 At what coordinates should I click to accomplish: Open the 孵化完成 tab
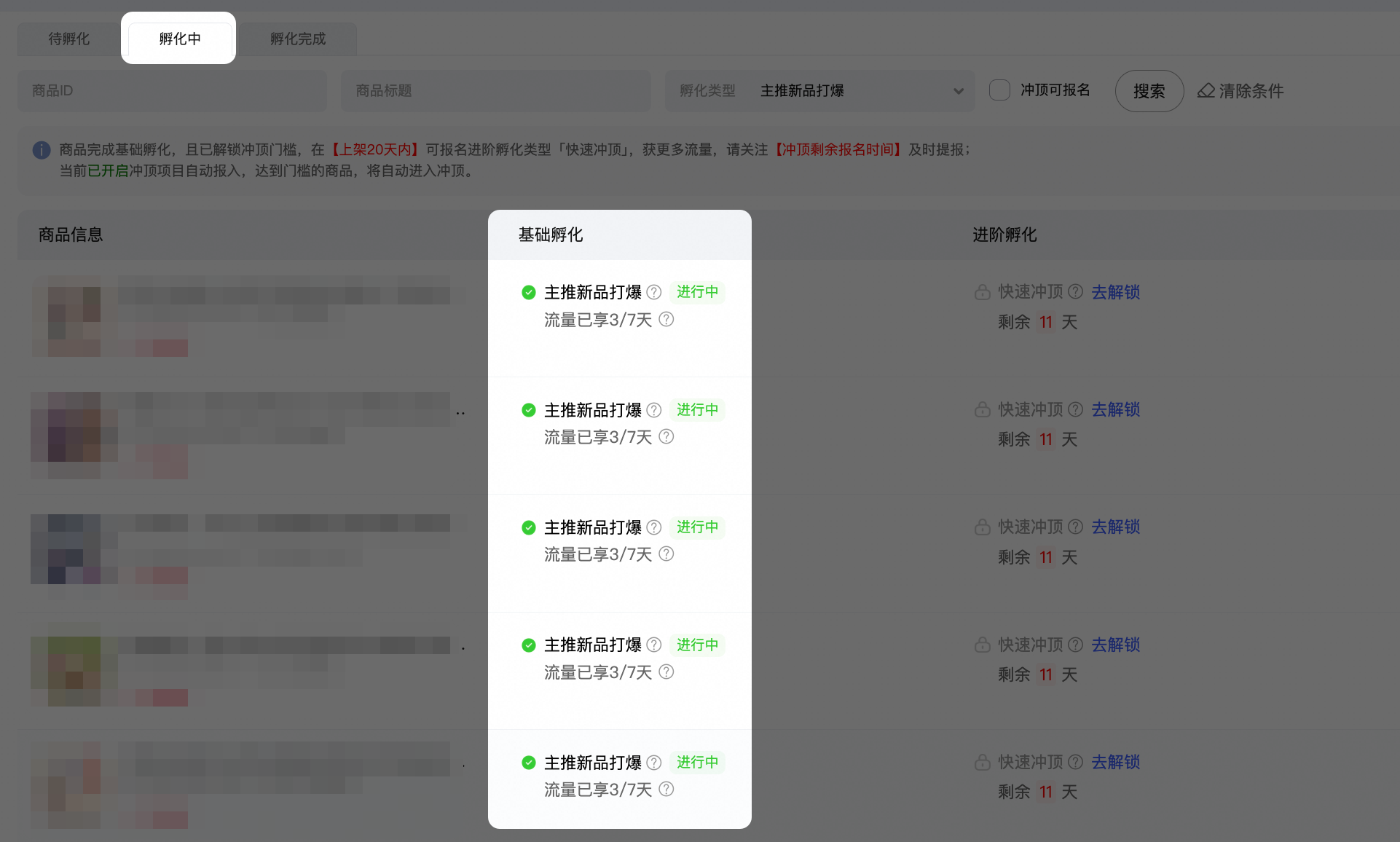pyautogui.click(x=298, y=39)
